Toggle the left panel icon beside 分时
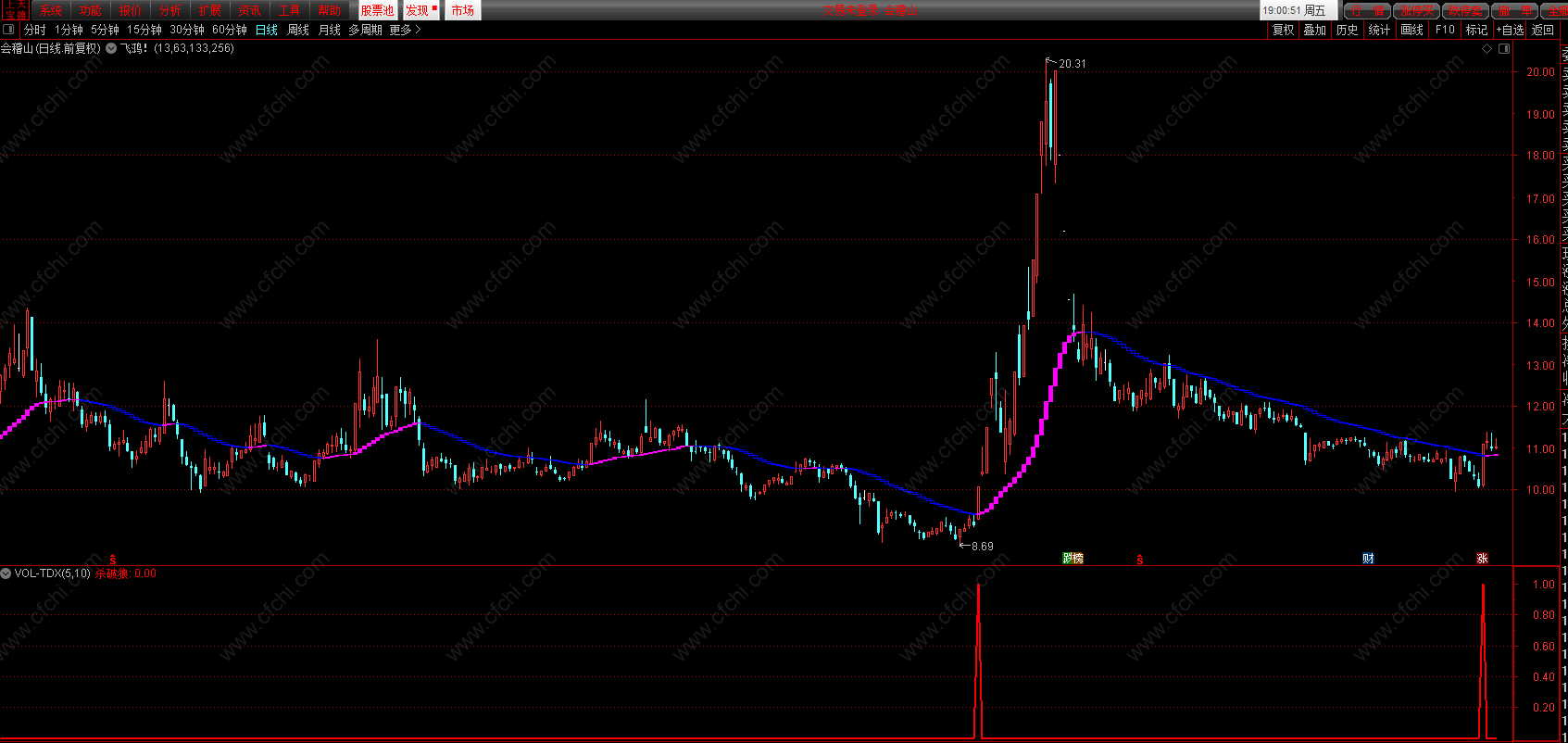Image resolution: width=1568 pixels, height=743 pixels. (9, 30)
